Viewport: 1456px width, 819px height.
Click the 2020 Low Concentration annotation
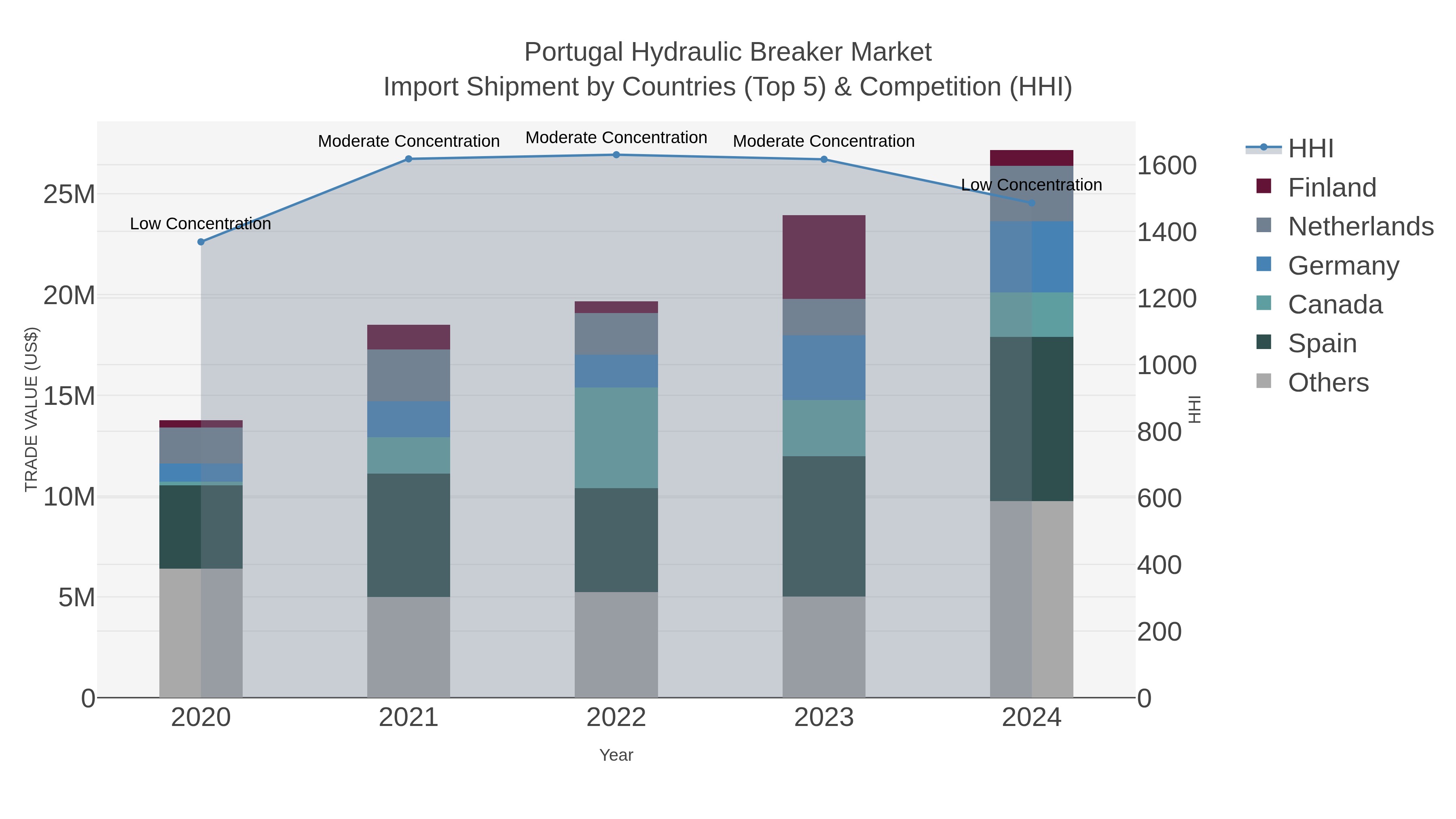[x=201, y=224]
